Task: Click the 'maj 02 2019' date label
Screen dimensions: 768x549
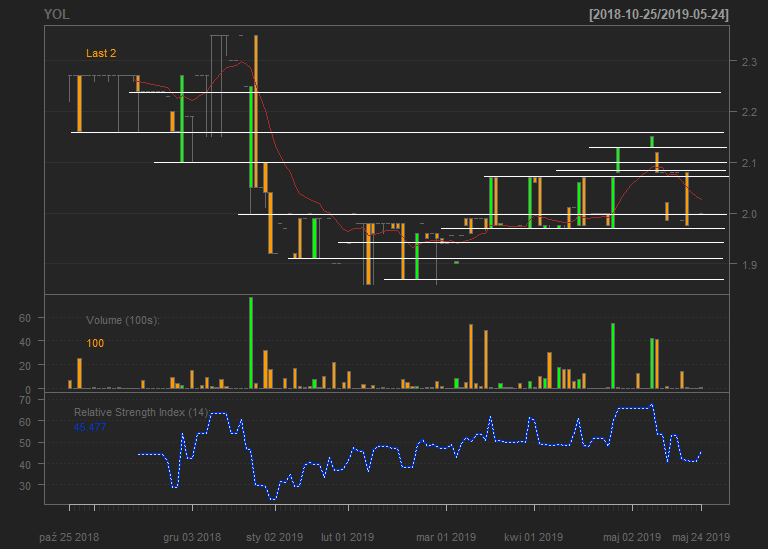Action: pyautogui.click(x=632, y=537)
